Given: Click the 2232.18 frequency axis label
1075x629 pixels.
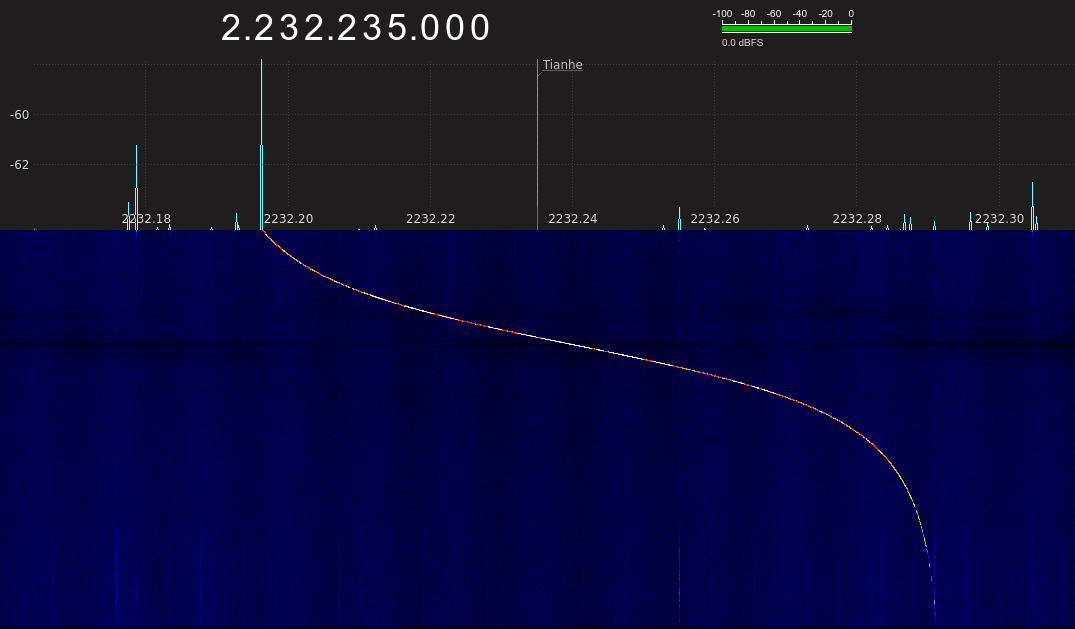Looking at the screenshot, I should (x=146, y=218).
